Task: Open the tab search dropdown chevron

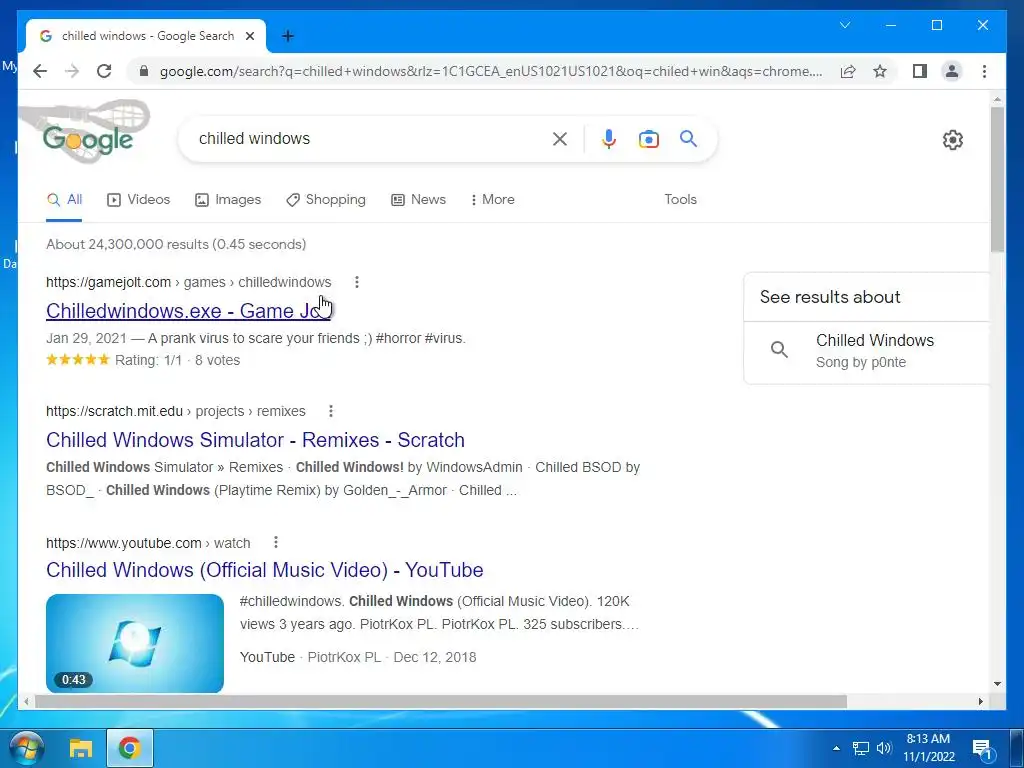Action: tap(845, 25)
